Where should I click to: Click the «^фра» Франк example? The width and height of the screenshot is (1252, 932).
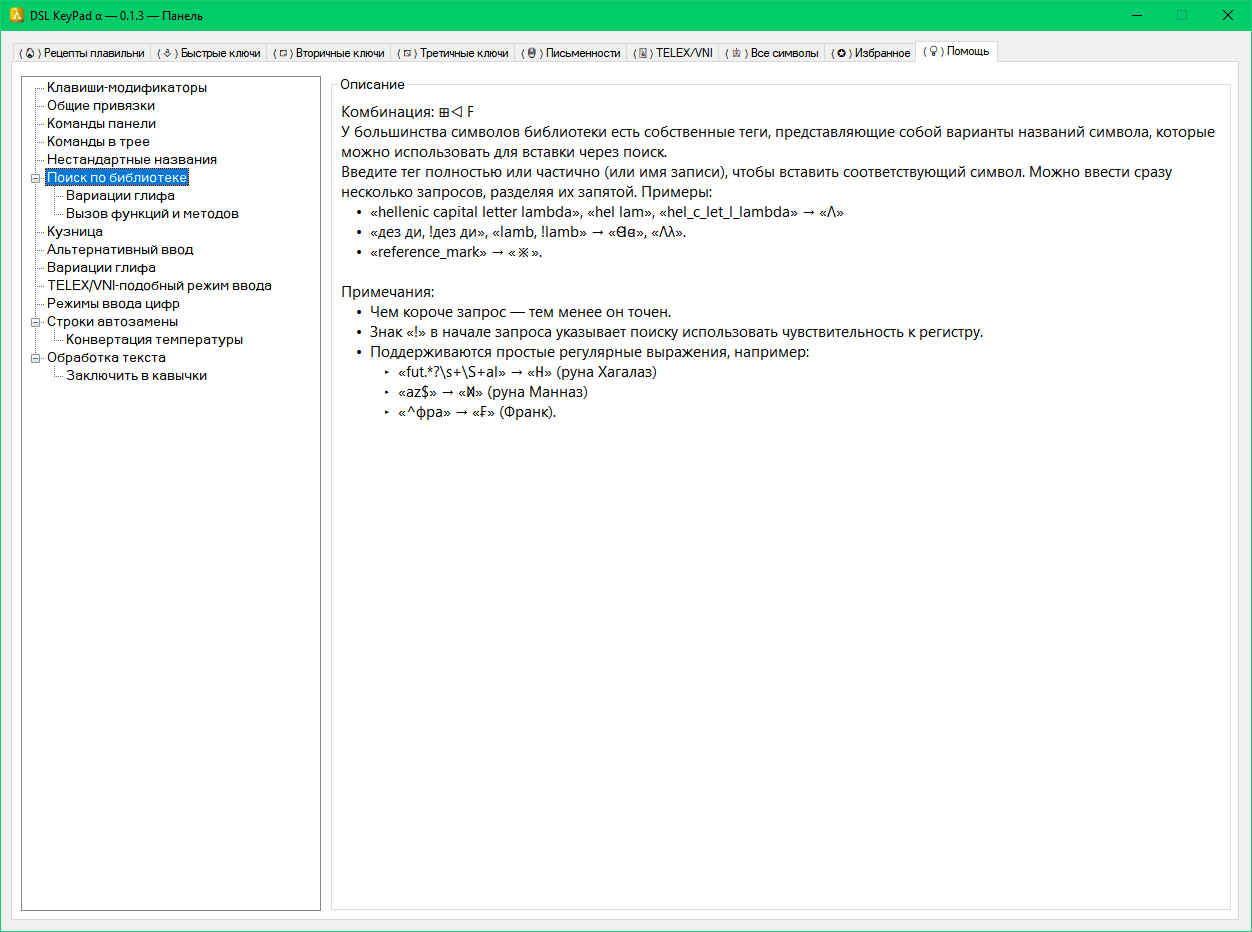coord(476,412)
